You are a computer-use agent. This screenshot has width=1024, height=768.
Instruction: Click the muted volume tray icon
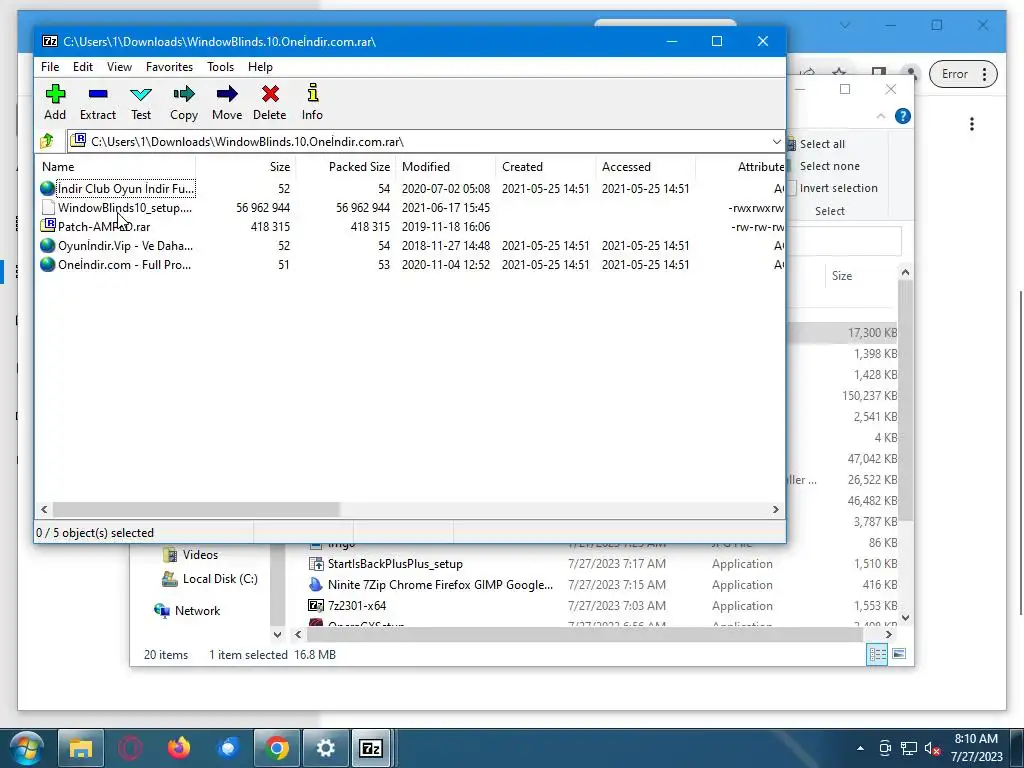(933, 748)
